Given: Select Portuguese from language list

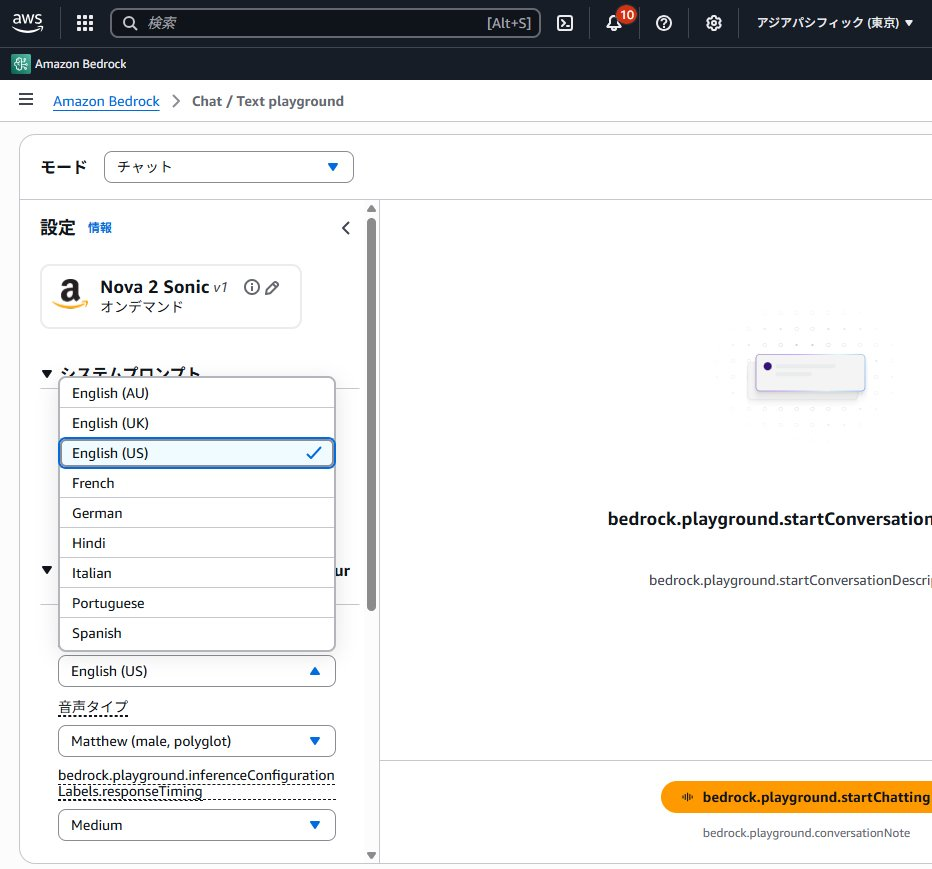Looking at the screenshot, I should (x=197, y=603).
